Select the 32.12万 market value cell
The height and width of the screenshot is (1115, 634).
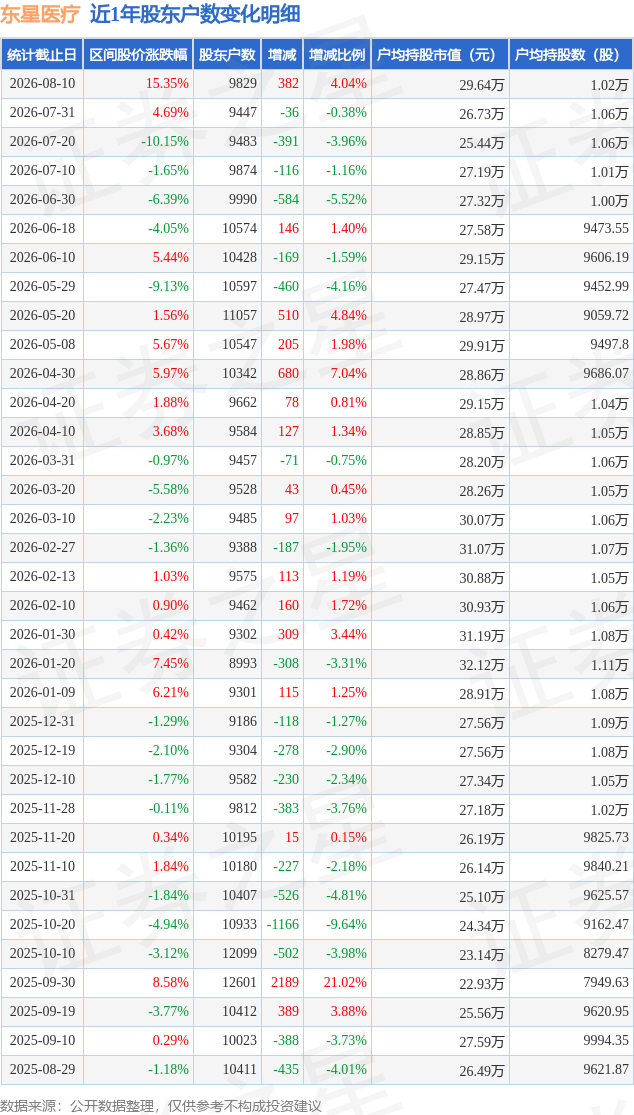click(x=482, y=665)
